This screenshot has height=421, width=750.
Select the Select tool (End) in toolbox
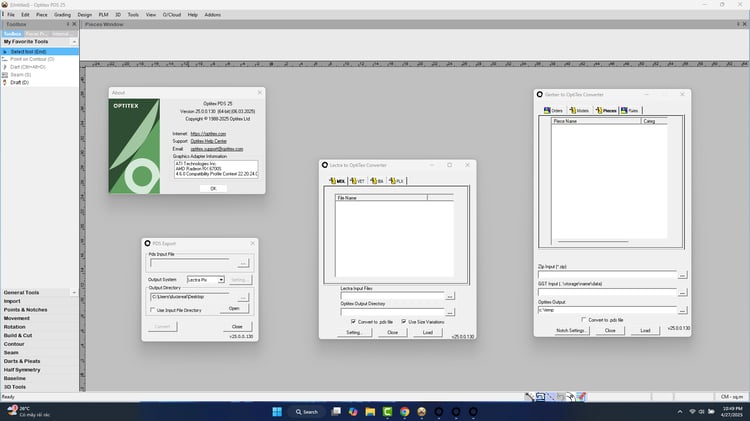pos(40,51)
